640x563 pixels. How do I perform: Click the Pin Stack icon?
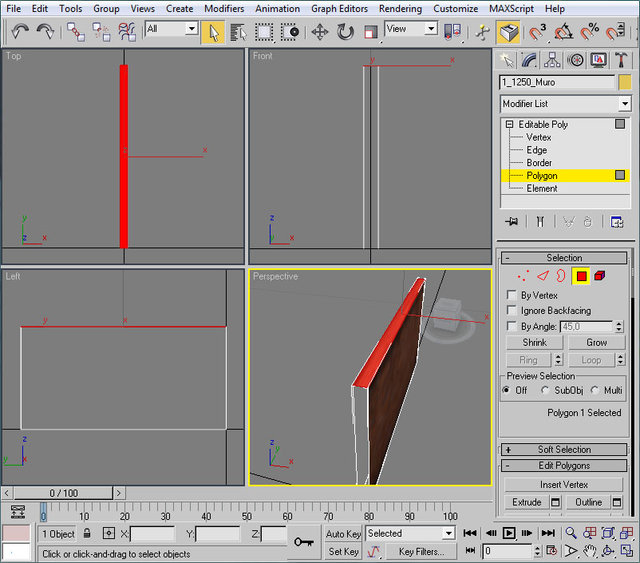(512, 221)
